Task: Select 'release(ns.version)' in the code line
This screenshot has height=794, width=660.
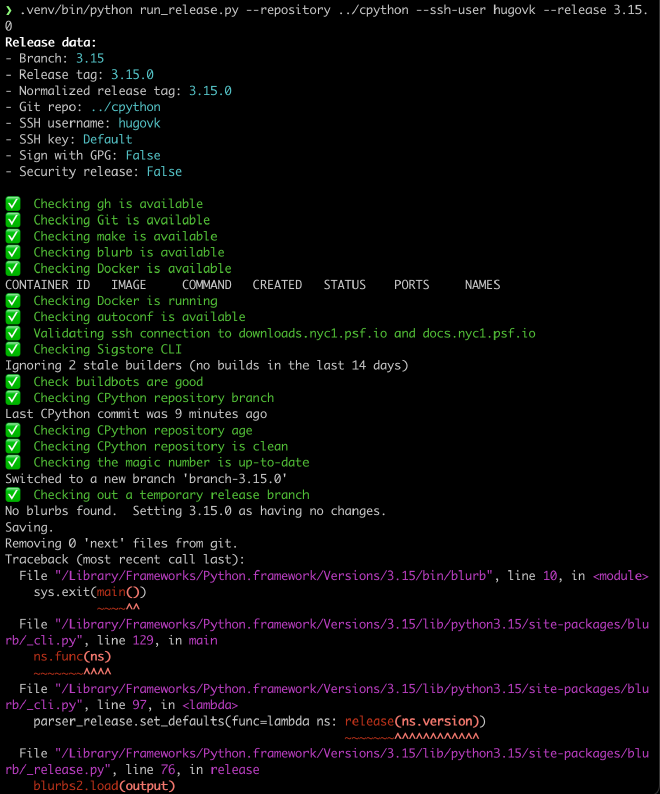Action: [x=412, y=722]
